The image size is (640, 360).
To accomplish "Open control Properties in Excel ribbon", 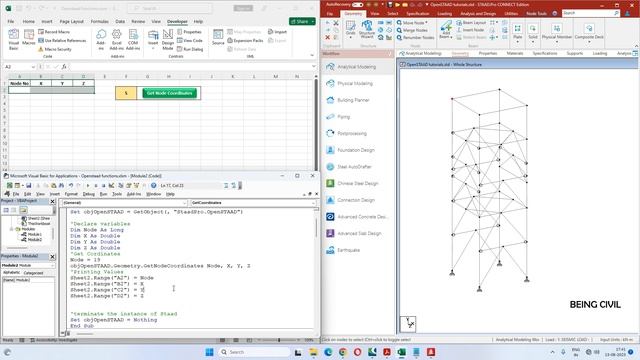I will click(189, 32).
